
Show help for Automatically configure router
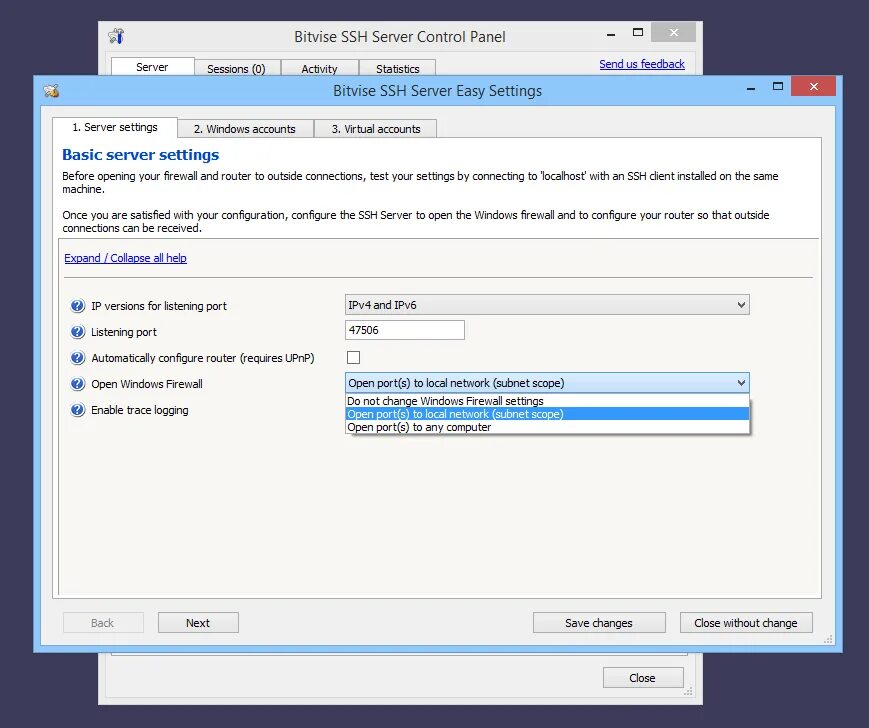(78, 358)
